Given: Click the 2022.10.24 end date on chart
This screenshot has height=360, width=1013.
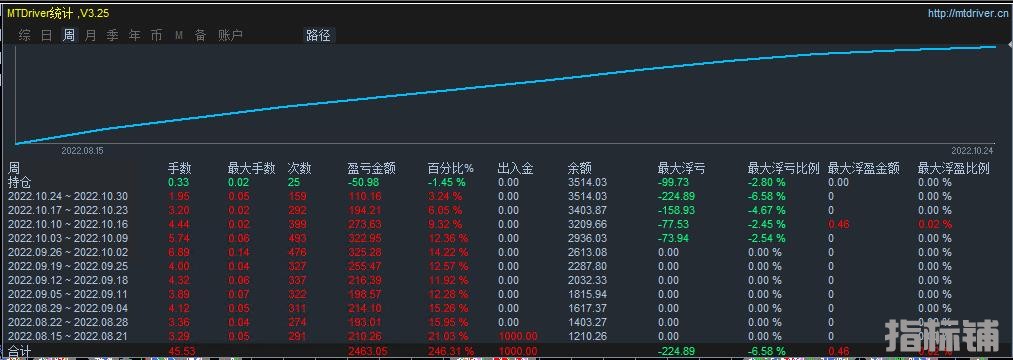Looking at the screenshot, I should pos(972,151).
